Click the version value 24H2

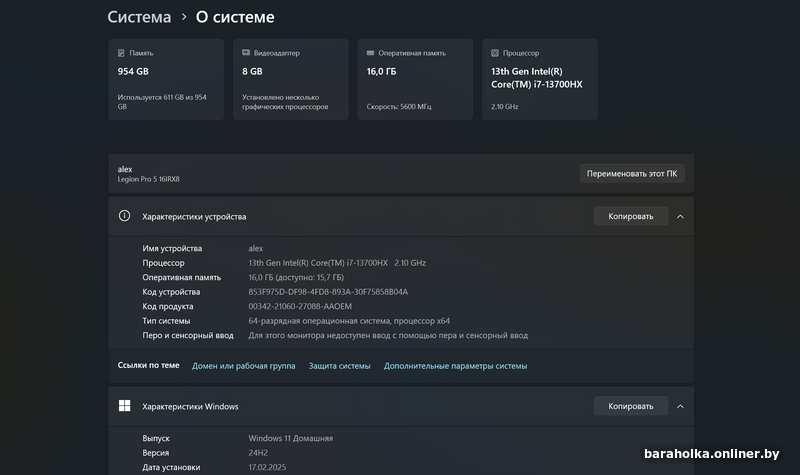click(258, 453)
